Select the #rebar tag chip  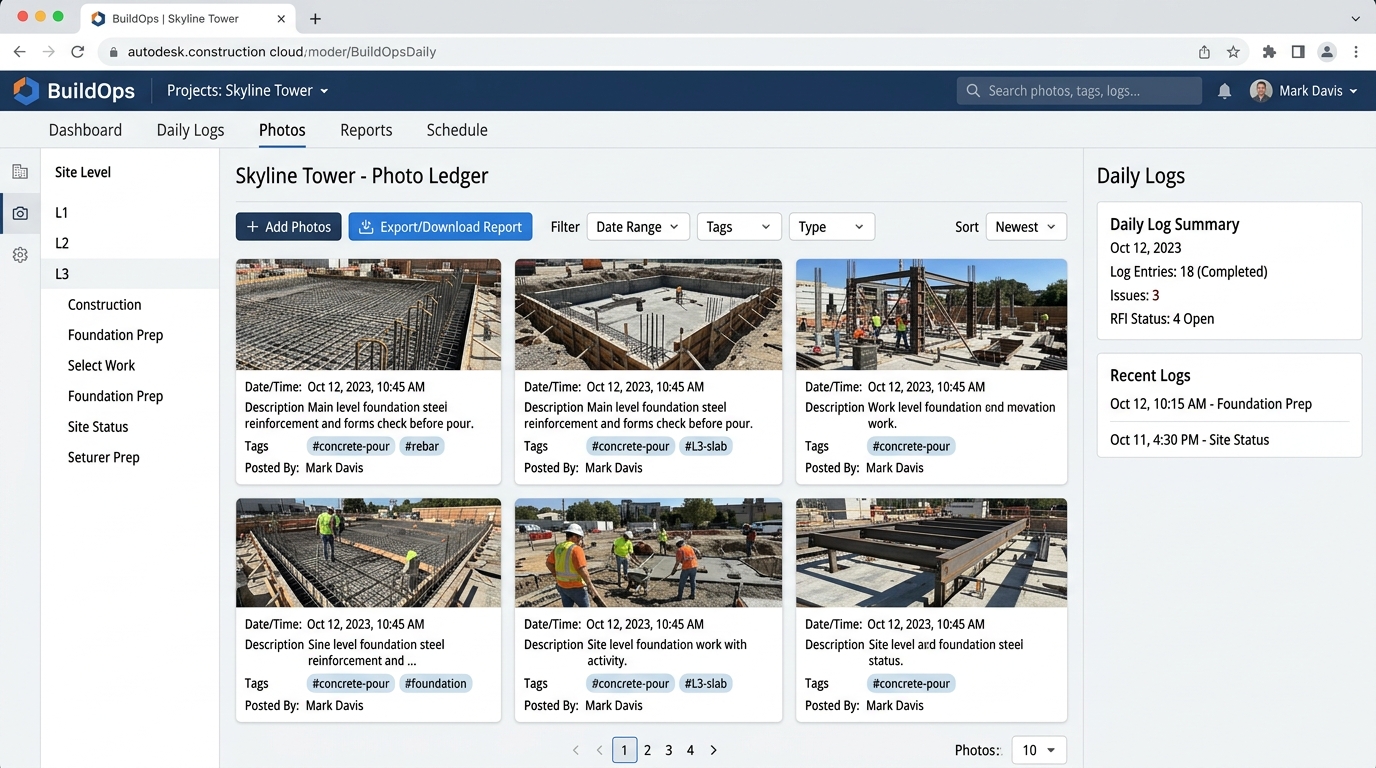coord(422,446)
